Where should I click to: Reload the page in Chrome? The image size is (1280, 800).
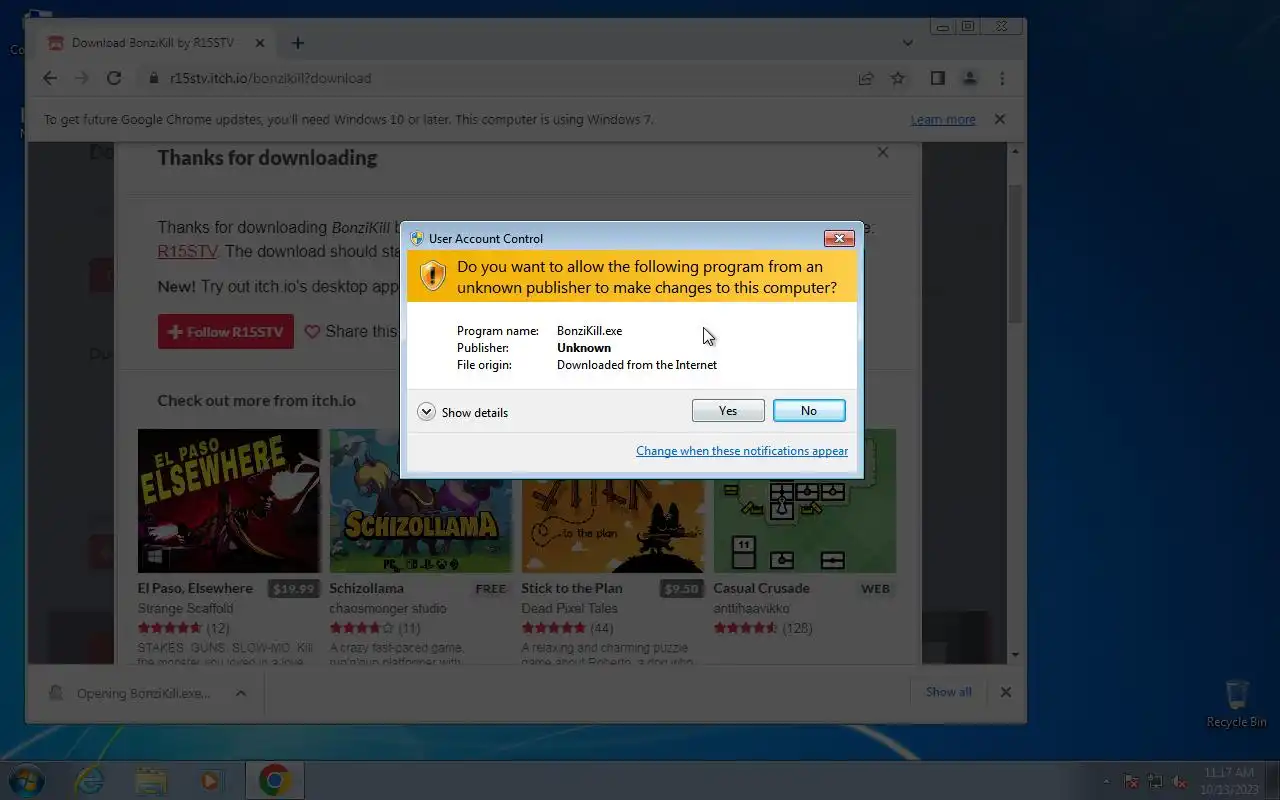click(114, 78)
